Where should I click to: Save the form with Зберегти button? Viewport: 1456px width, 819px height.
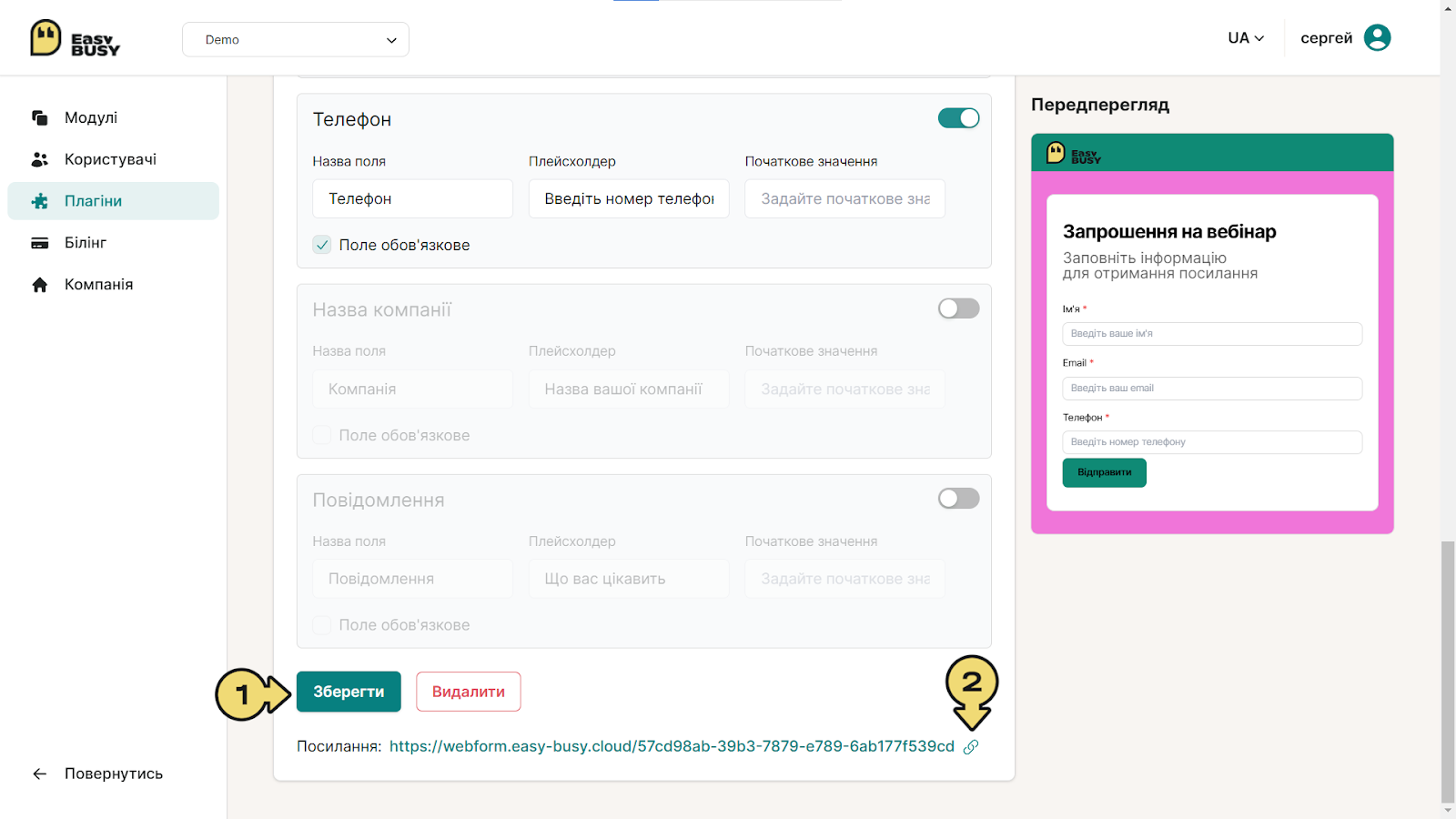coord(349,692)
